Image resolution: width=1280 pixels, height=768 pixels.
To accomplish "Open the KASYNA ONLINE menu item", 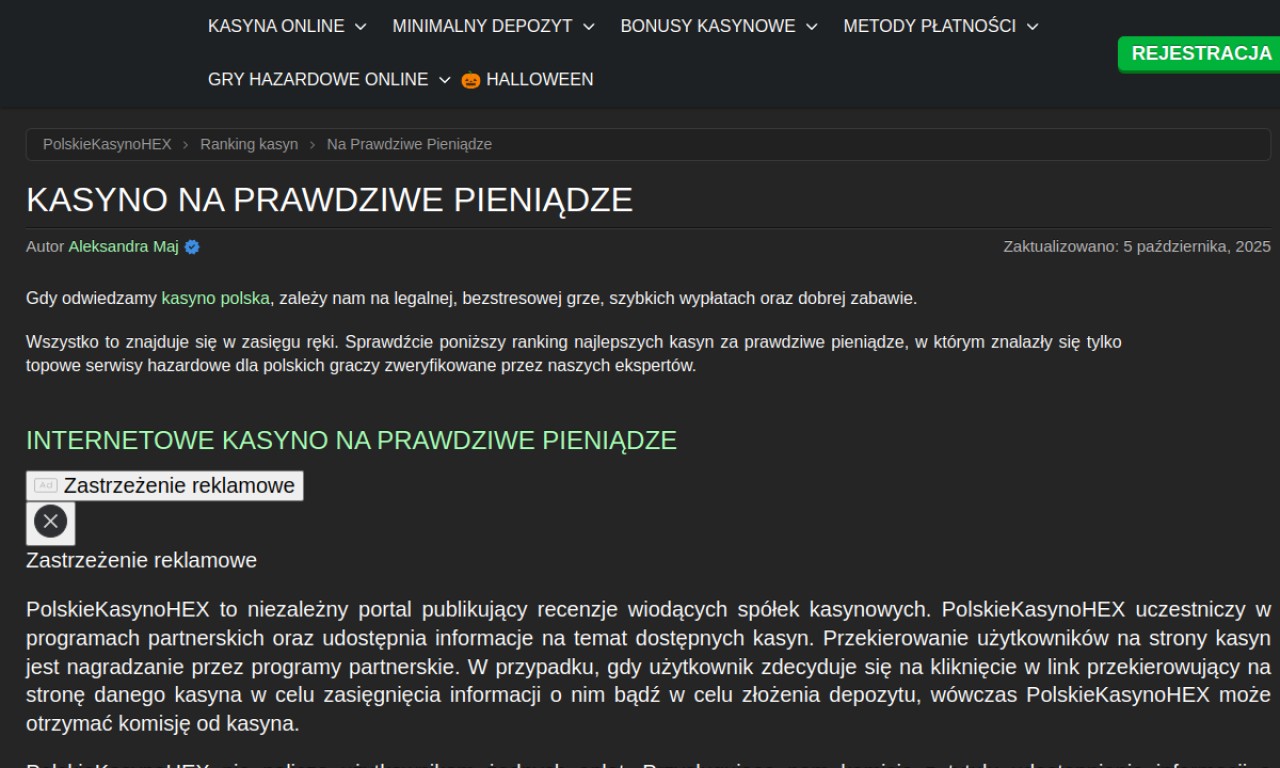I will pyautogui.click(x=276, y=27).
